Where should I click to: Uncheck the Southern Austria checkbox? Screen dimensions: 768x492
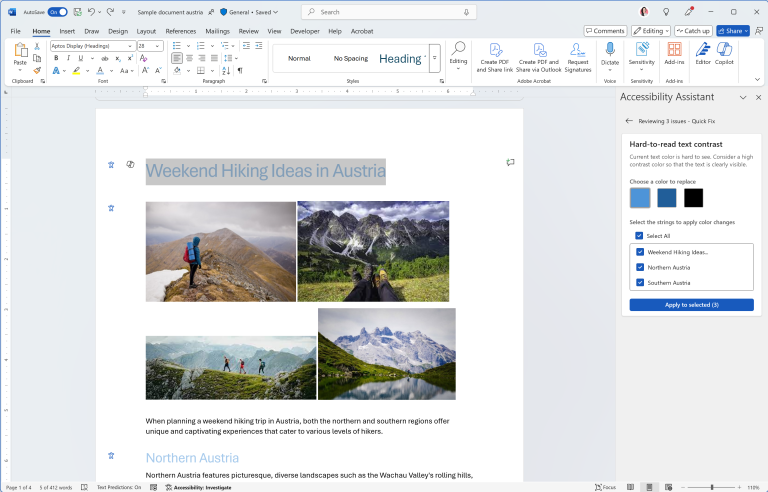640,282
